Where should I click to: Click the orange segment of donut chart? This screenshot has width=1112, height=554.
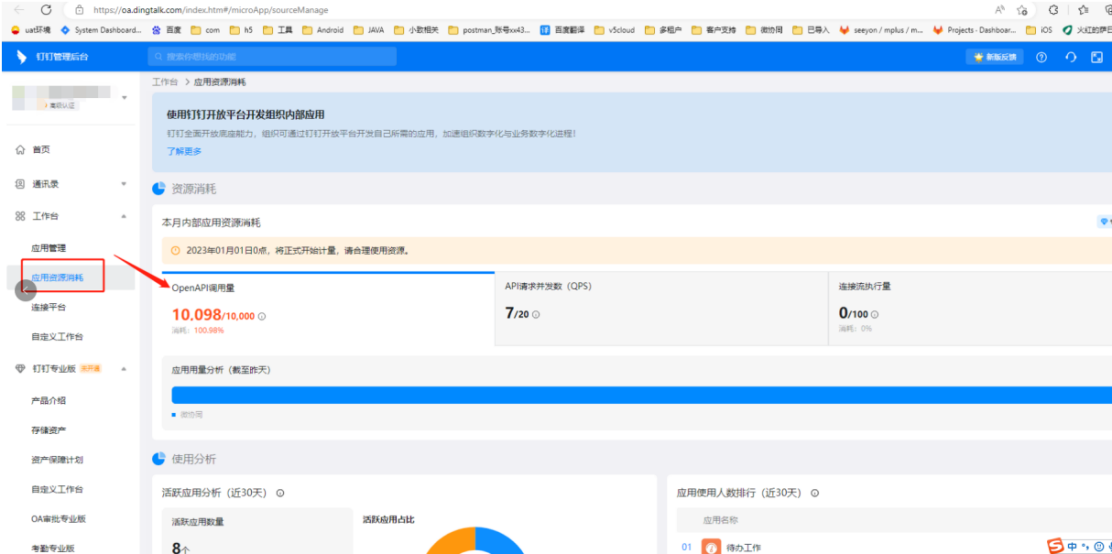click(x=451, y=540)
